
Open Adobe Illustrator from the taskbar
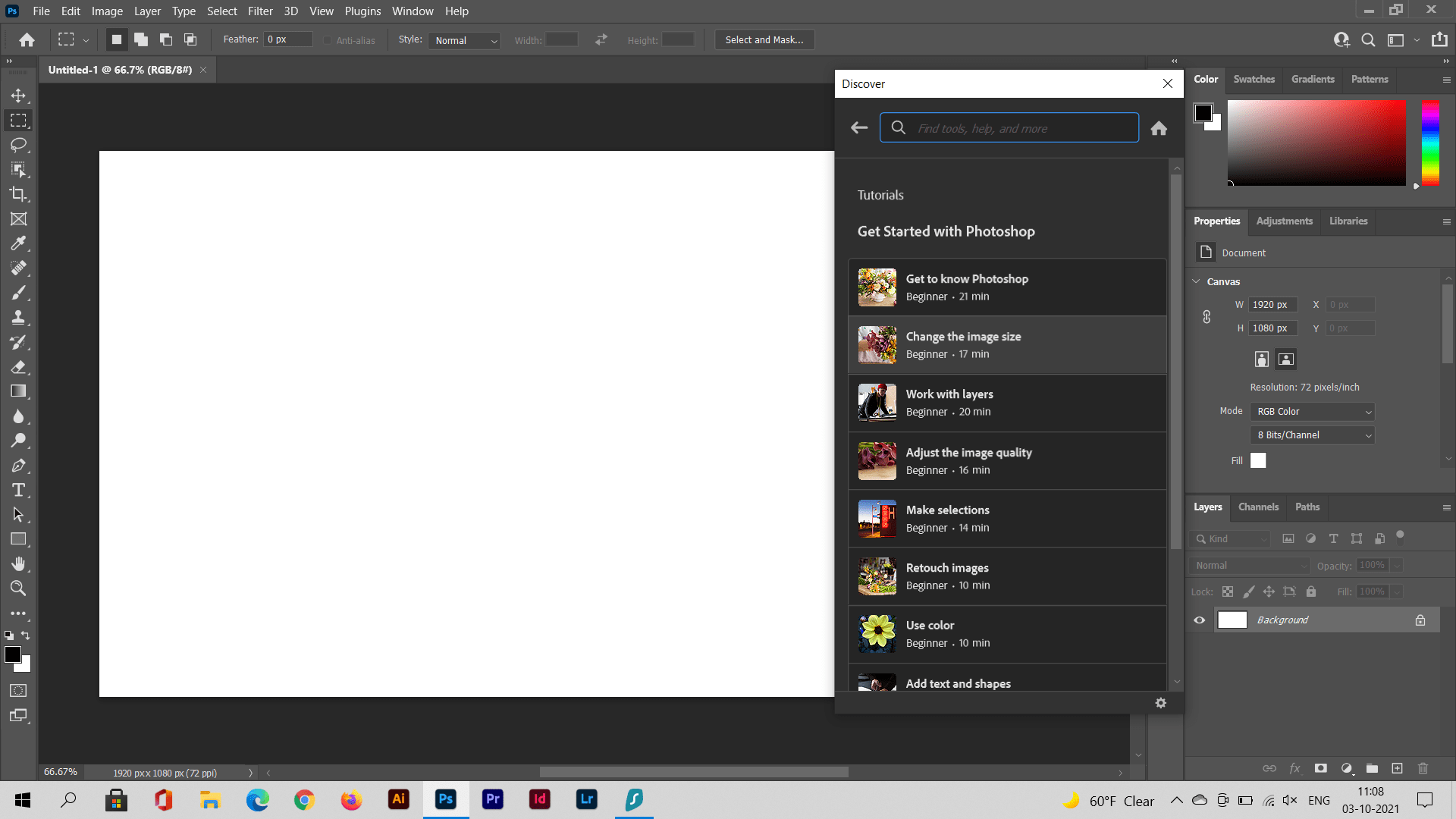(398, 800)
